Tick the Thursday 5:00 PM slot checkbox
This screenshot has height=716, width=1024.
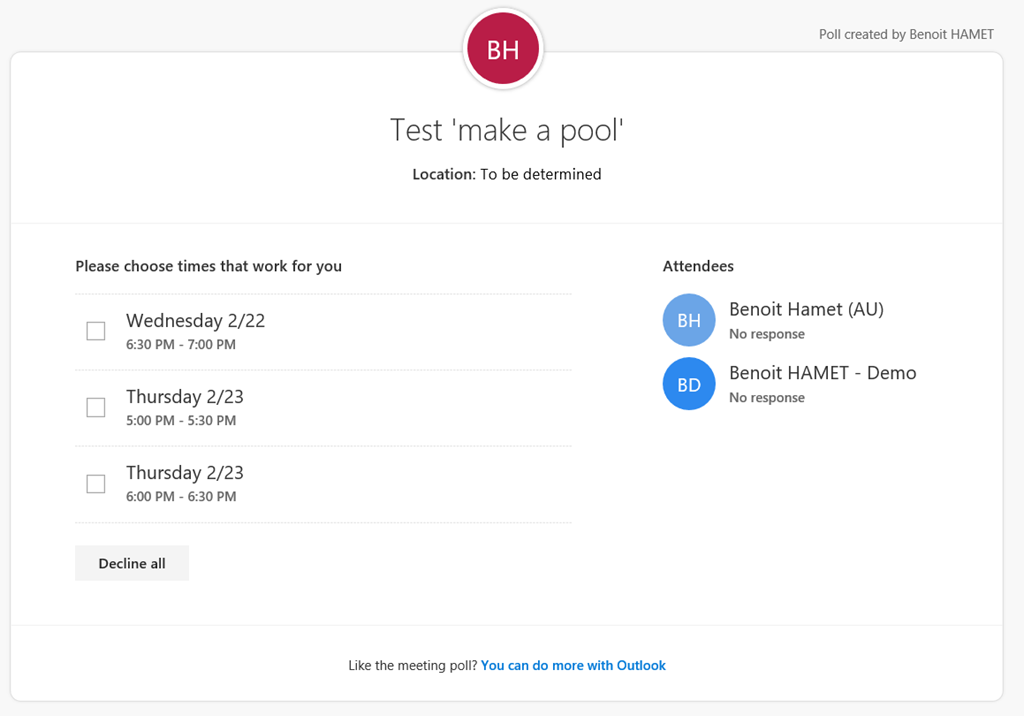click(96, 407)
